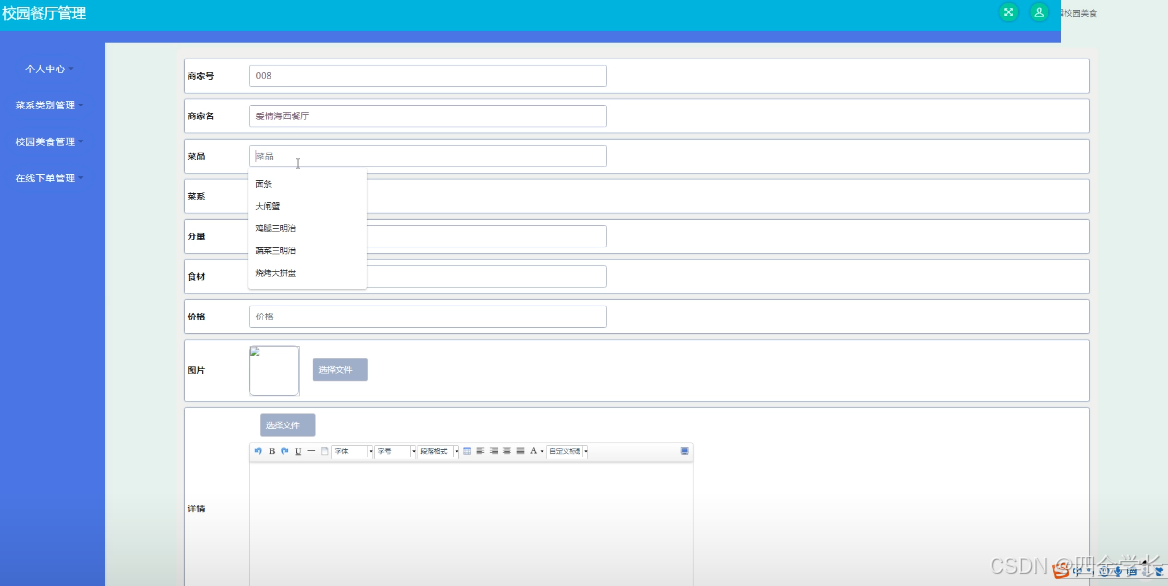Expand the 在线下单管理 sidebar menu

(x=49, y=178)
